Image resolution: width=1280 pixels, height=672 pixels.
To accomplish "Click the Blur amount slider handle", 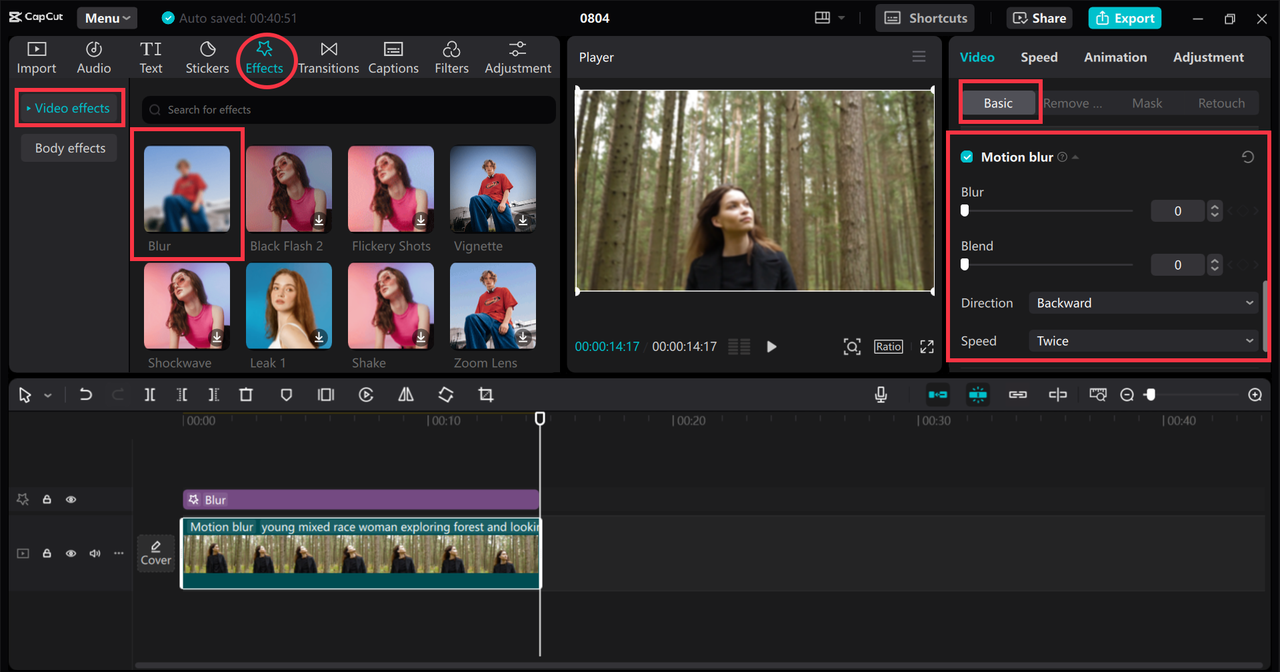I will pyautogui.click(x=965, y=211).
